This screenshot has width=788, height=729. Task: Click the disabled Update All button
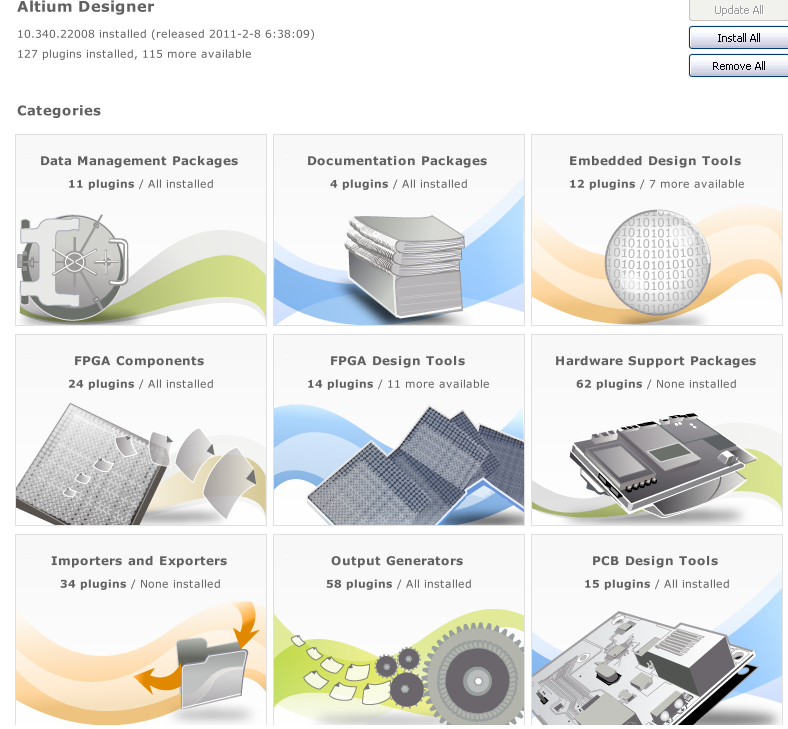click(738, 10)
